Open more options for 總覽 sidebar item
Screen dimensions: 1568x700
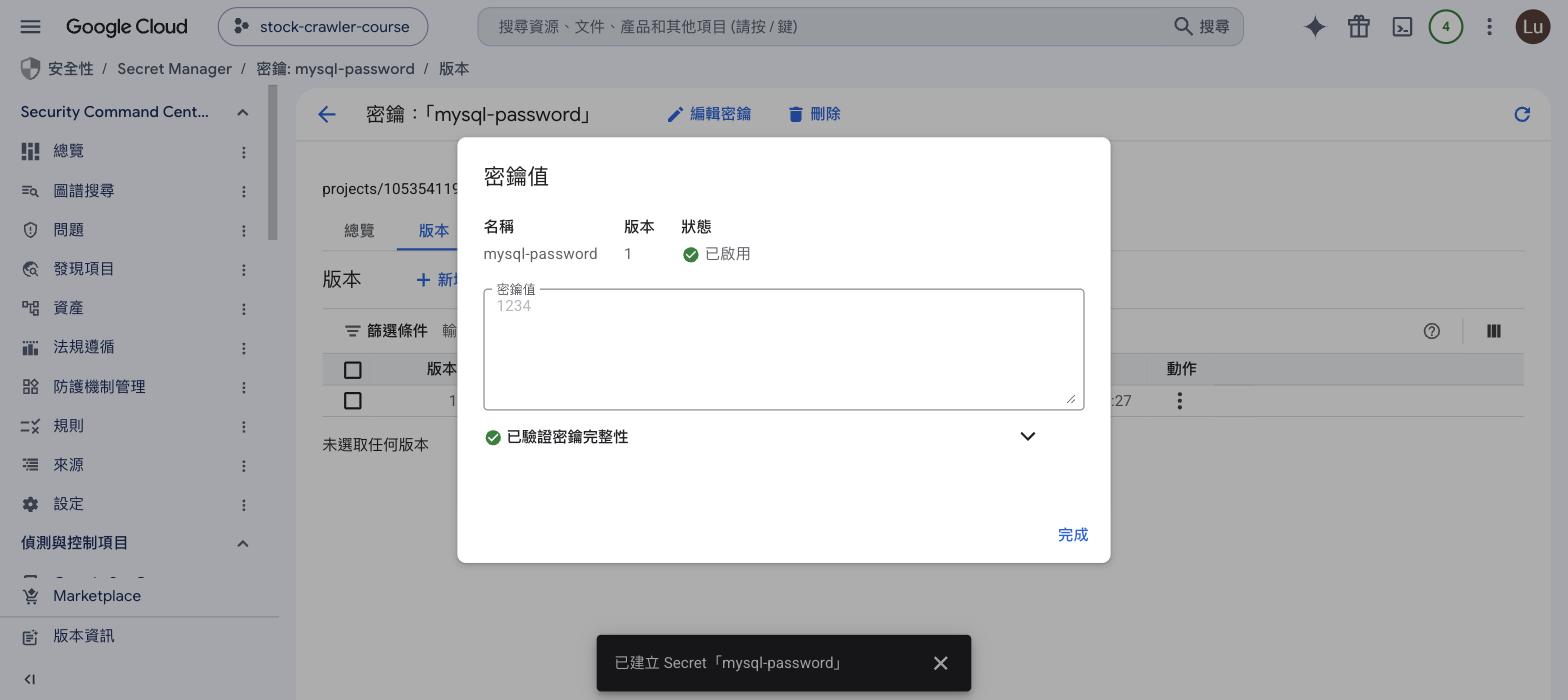point(243,152)
